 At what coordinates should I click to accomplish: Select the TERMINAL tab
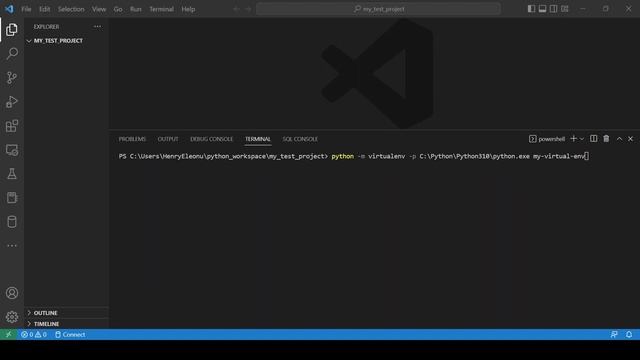(258, 139)
